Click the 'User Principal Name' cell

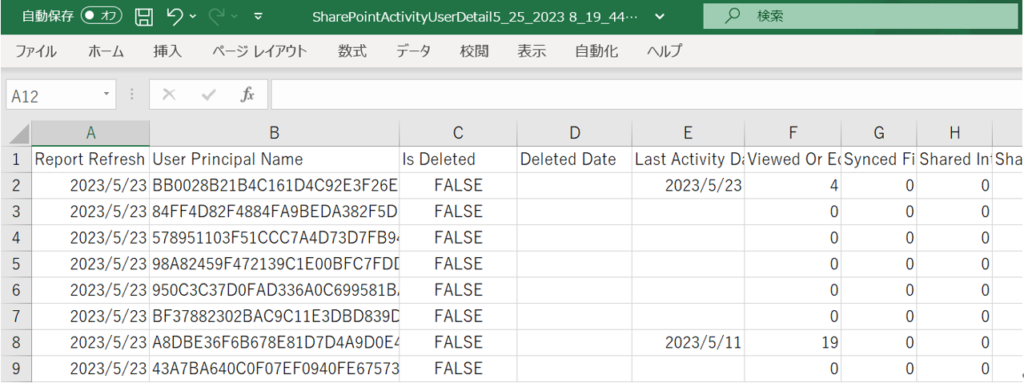point(274,159)
